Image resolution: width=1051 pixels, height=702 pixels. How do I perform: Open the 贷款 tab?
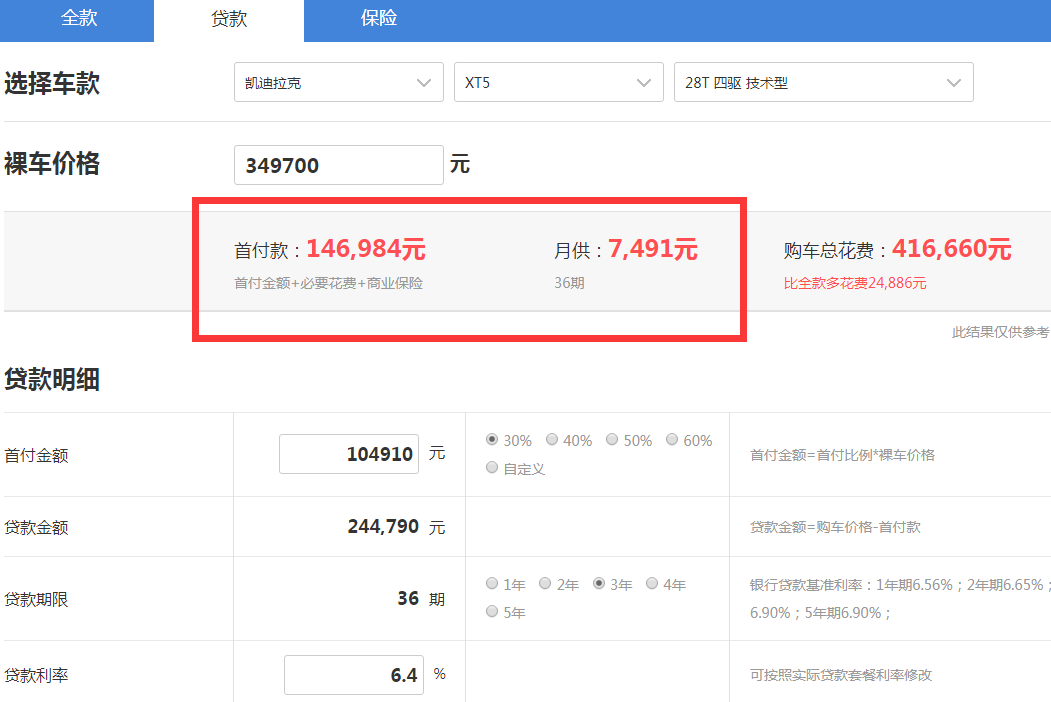tap(229, 19)
